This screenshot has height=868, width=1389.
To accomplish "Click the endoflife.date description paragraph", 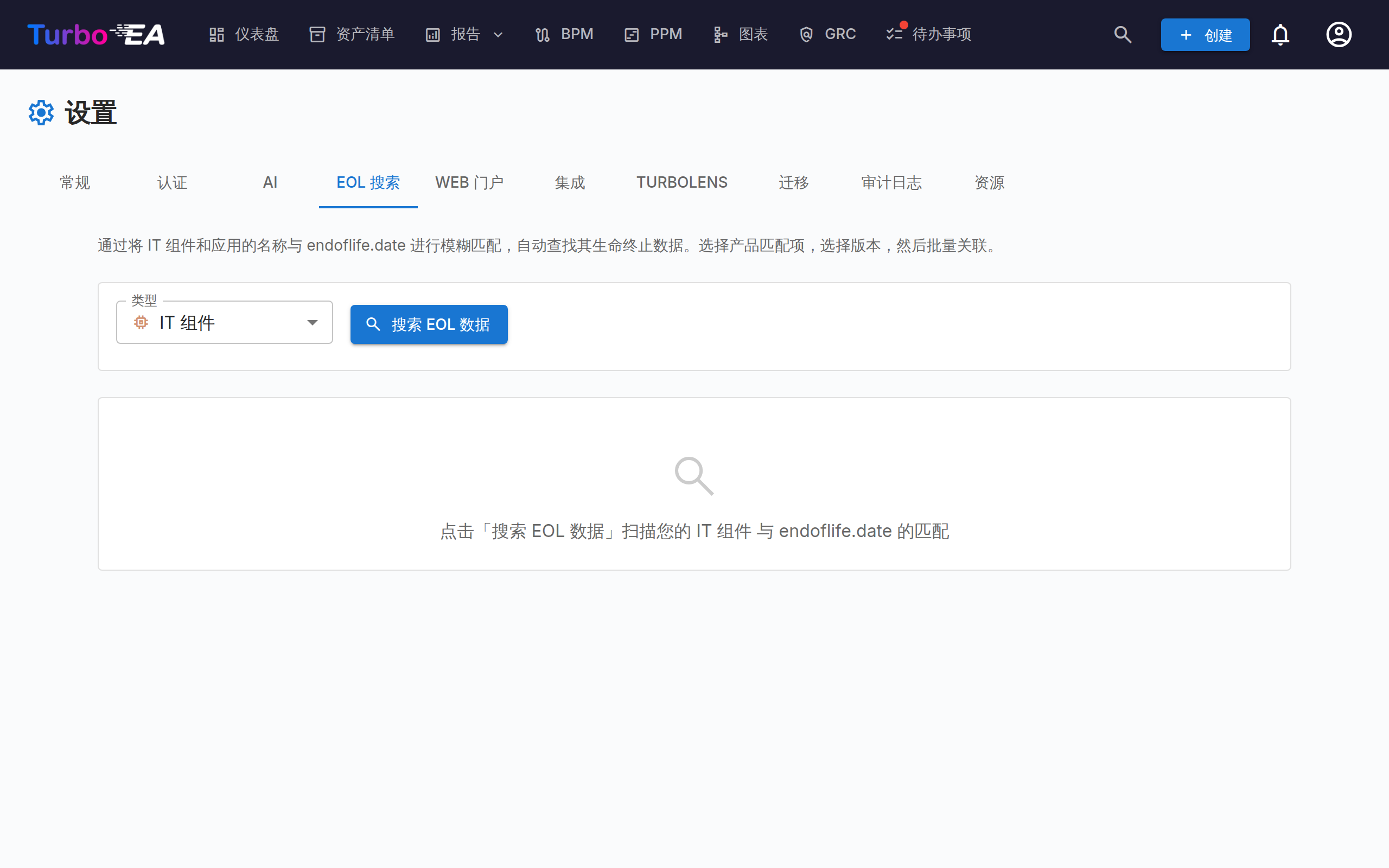I will tap(549, 246).
